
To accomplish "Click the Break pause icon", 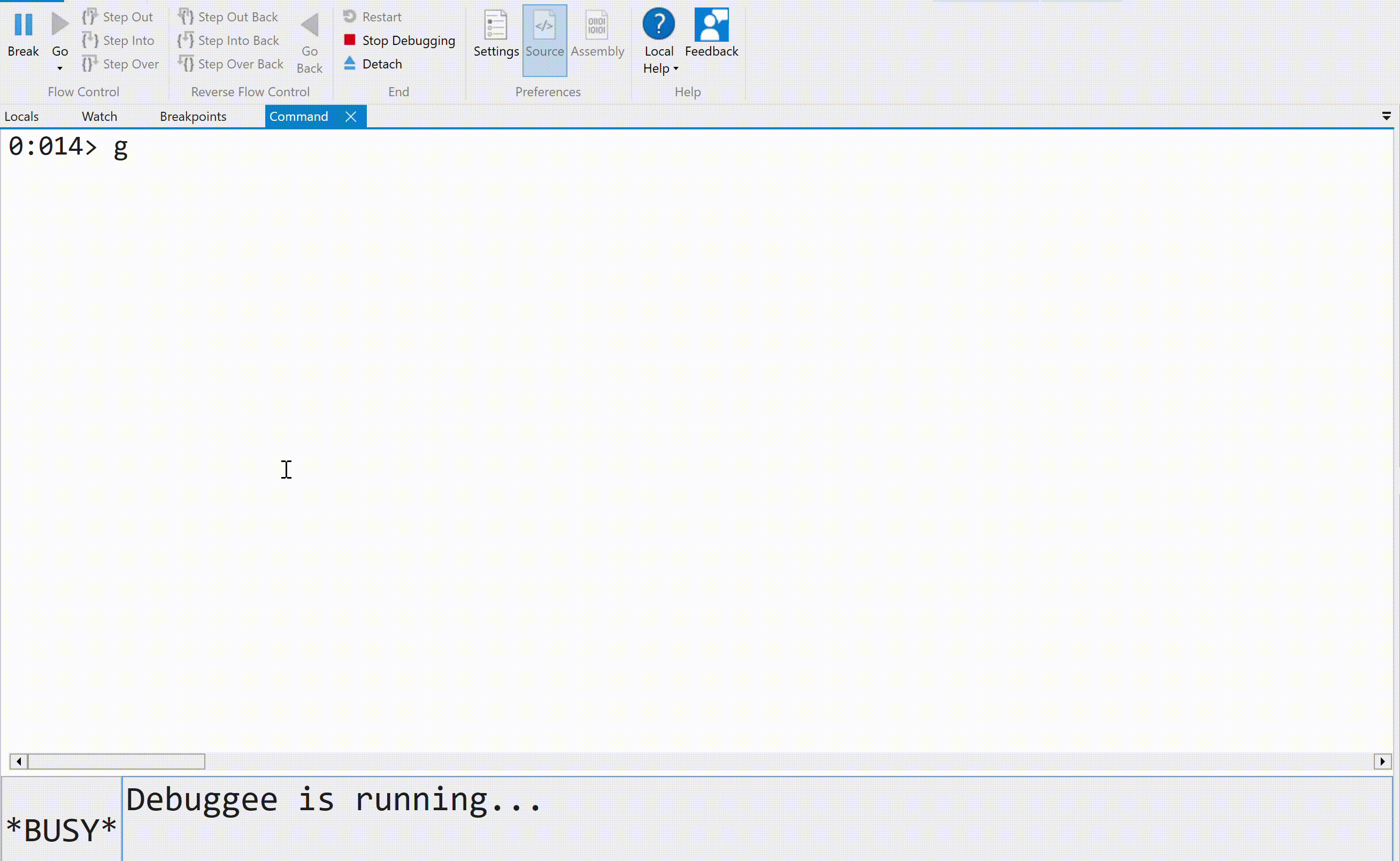I will (x=24, y=25).
